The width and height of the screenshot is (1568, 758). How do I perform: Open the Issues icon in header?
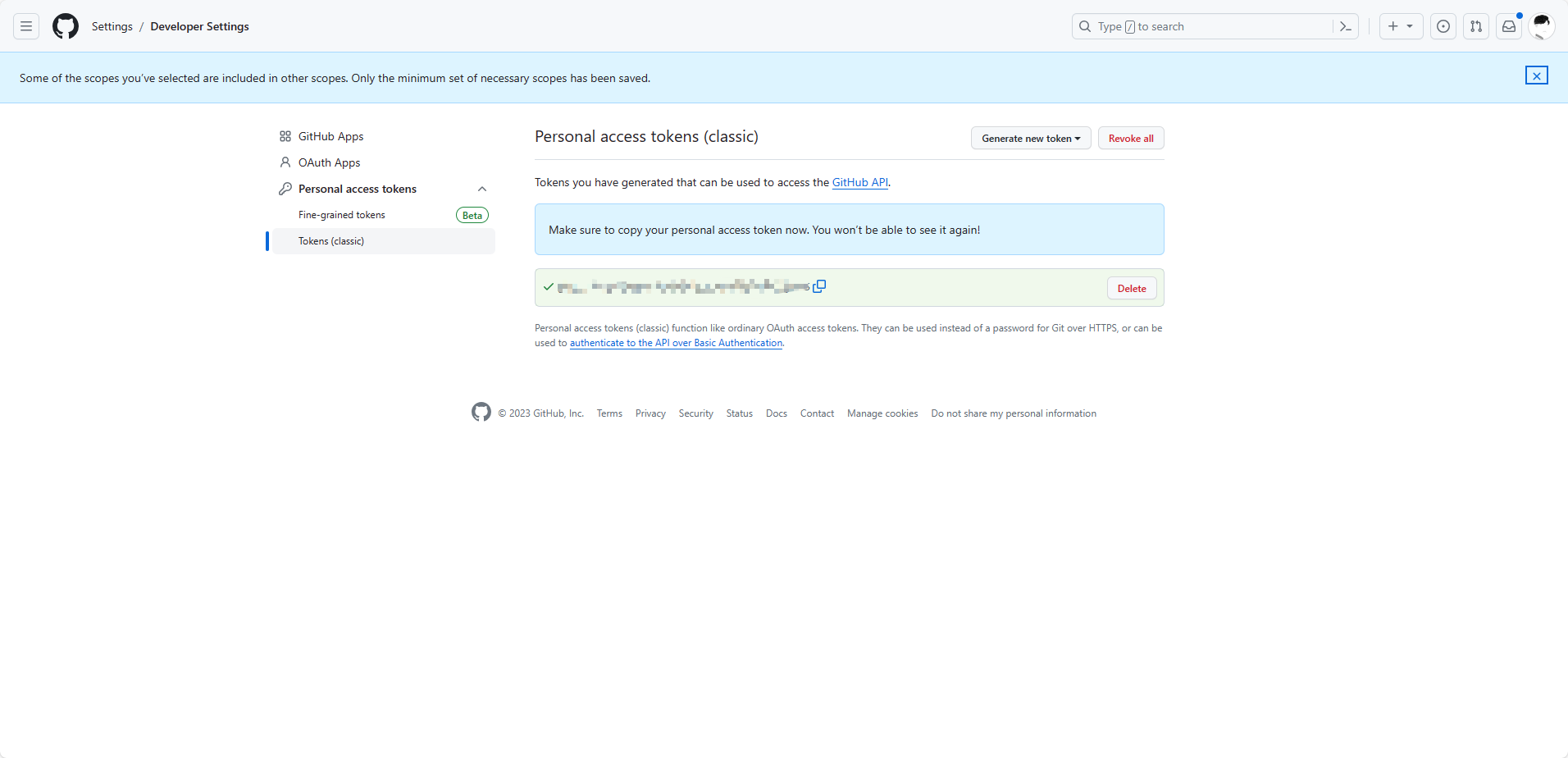click(x=1443, y=26)
